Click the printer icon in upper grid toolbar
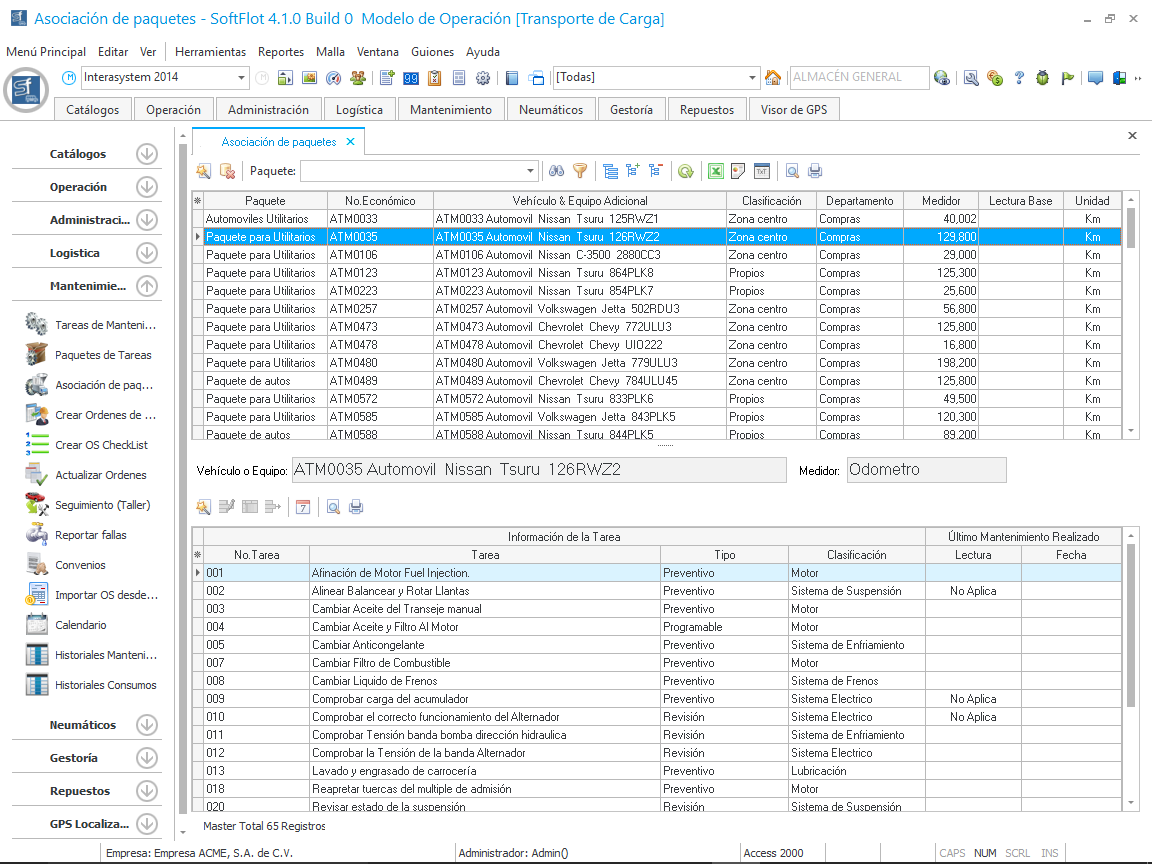This screenshot has width=1152, height=864. (x=815, y=171)
